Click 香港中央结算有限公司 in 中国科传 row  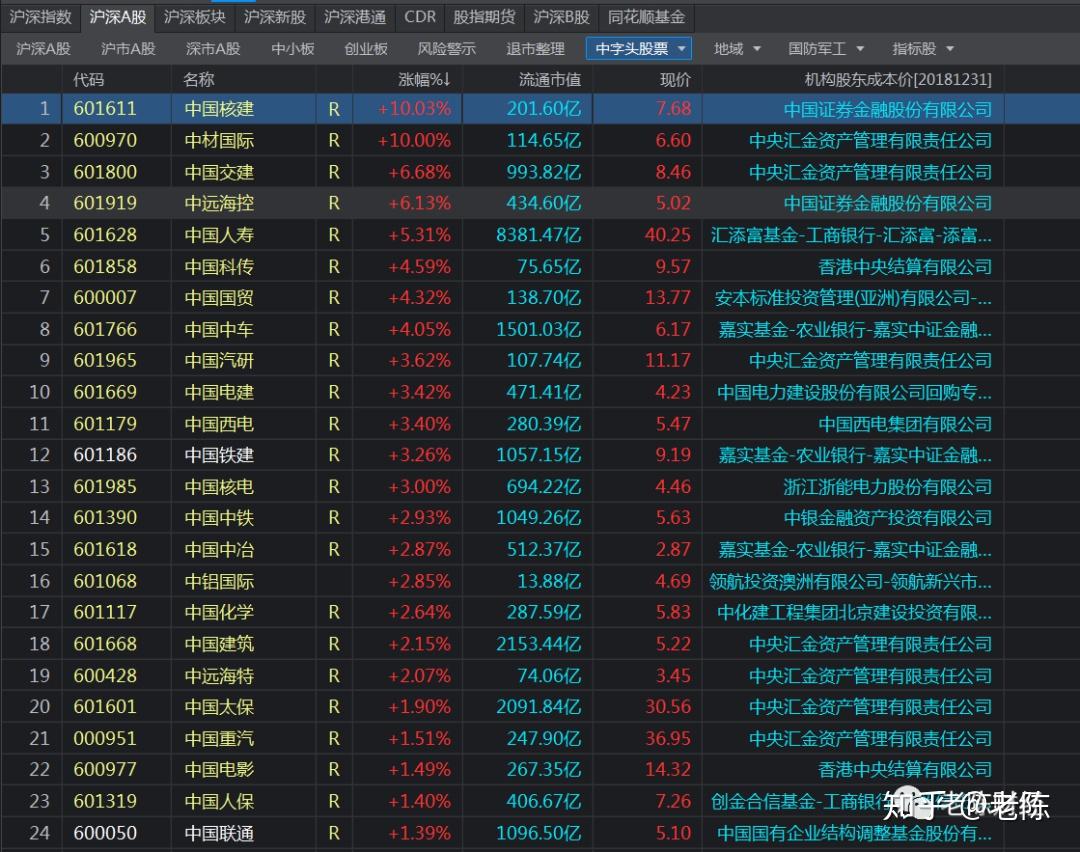tap(905, 267)
